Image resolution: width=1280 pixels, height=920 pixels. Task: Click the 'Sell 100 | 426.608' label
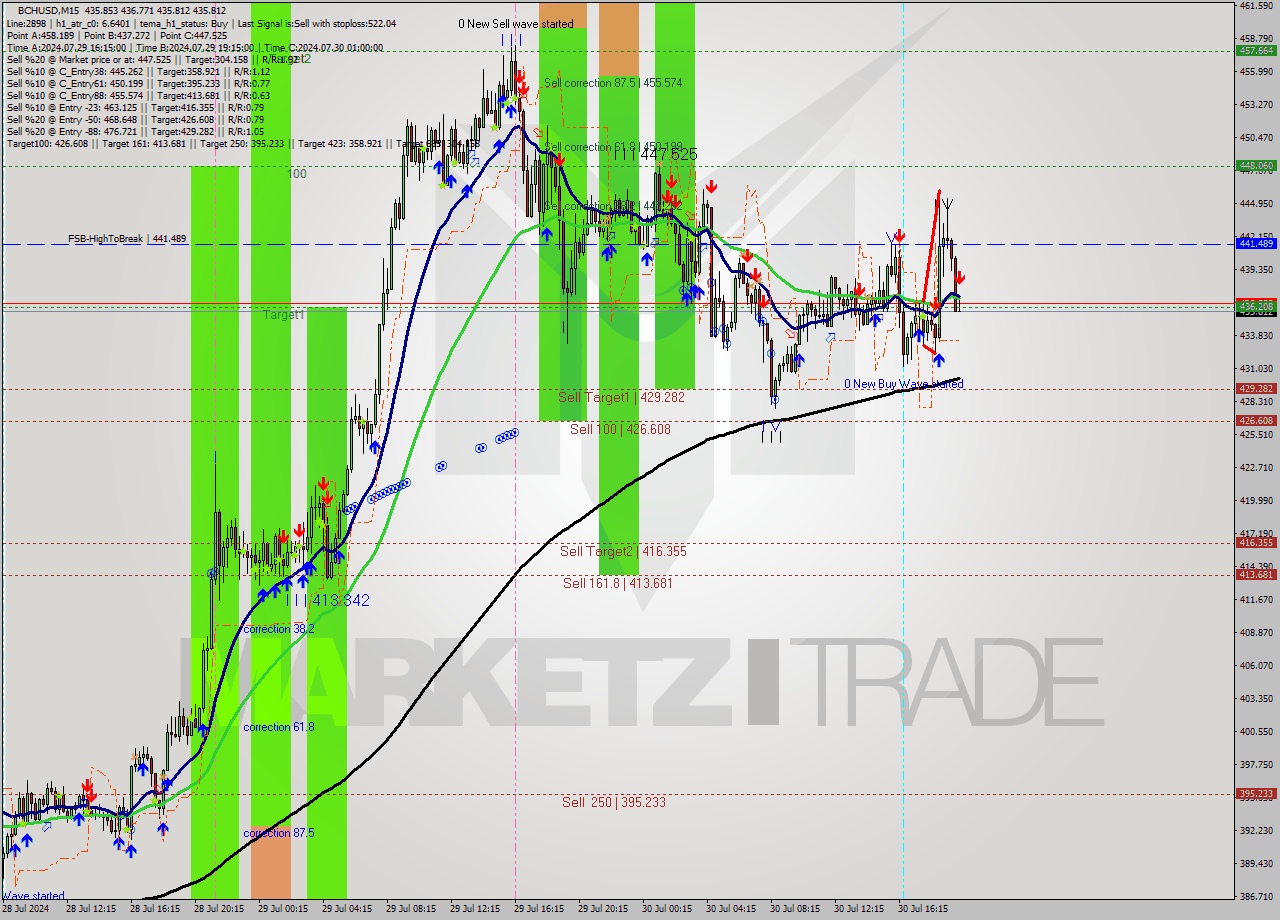[x=620, y=429]
